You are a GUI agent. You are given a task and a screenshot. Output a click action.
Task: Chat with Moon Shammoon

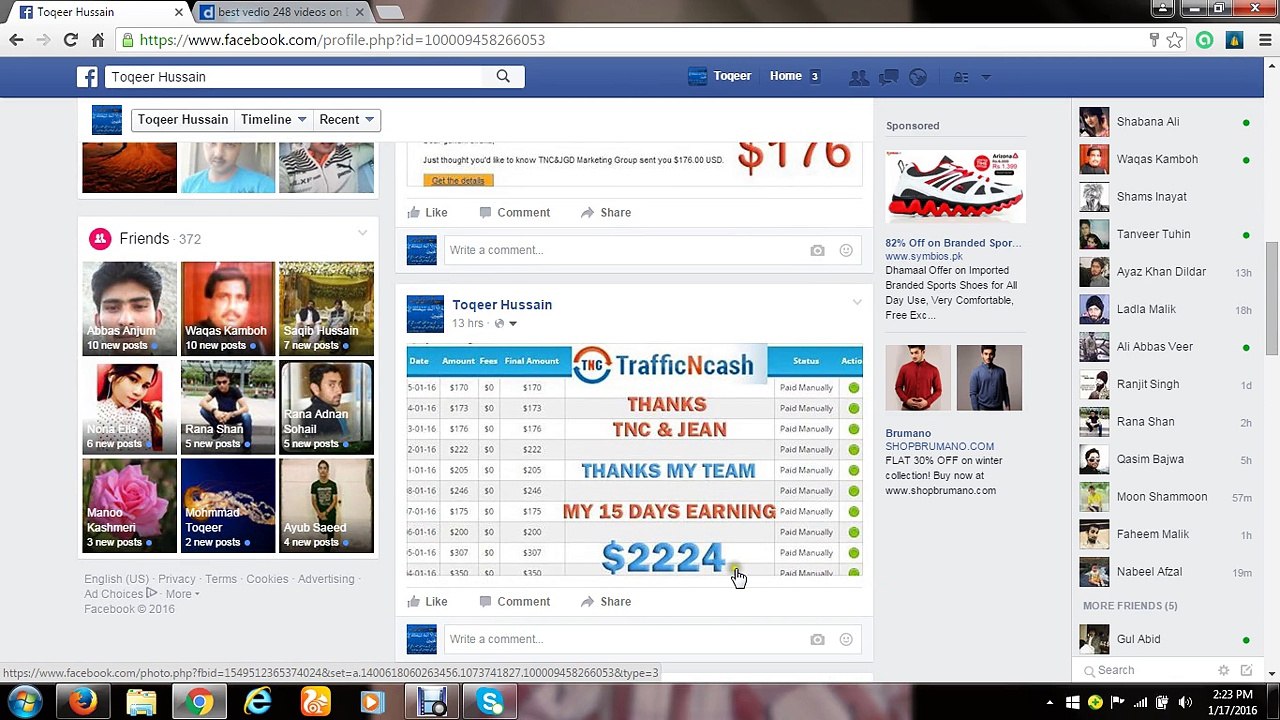1166,497
